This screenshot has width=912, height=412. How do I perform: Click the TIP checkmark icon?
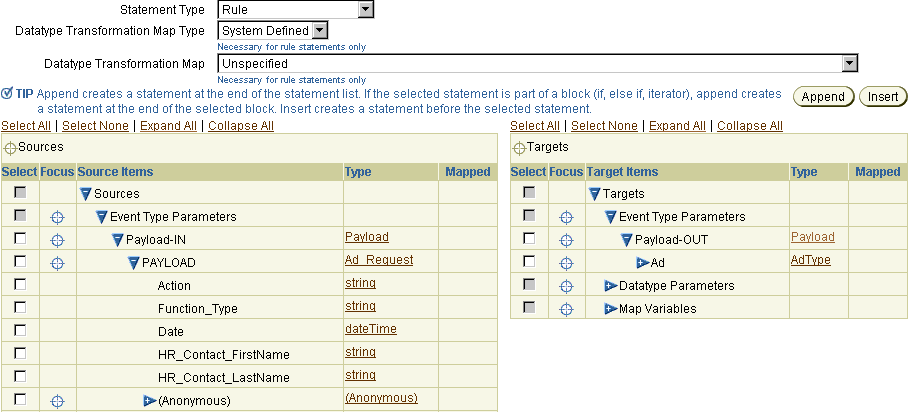point(6,93)
